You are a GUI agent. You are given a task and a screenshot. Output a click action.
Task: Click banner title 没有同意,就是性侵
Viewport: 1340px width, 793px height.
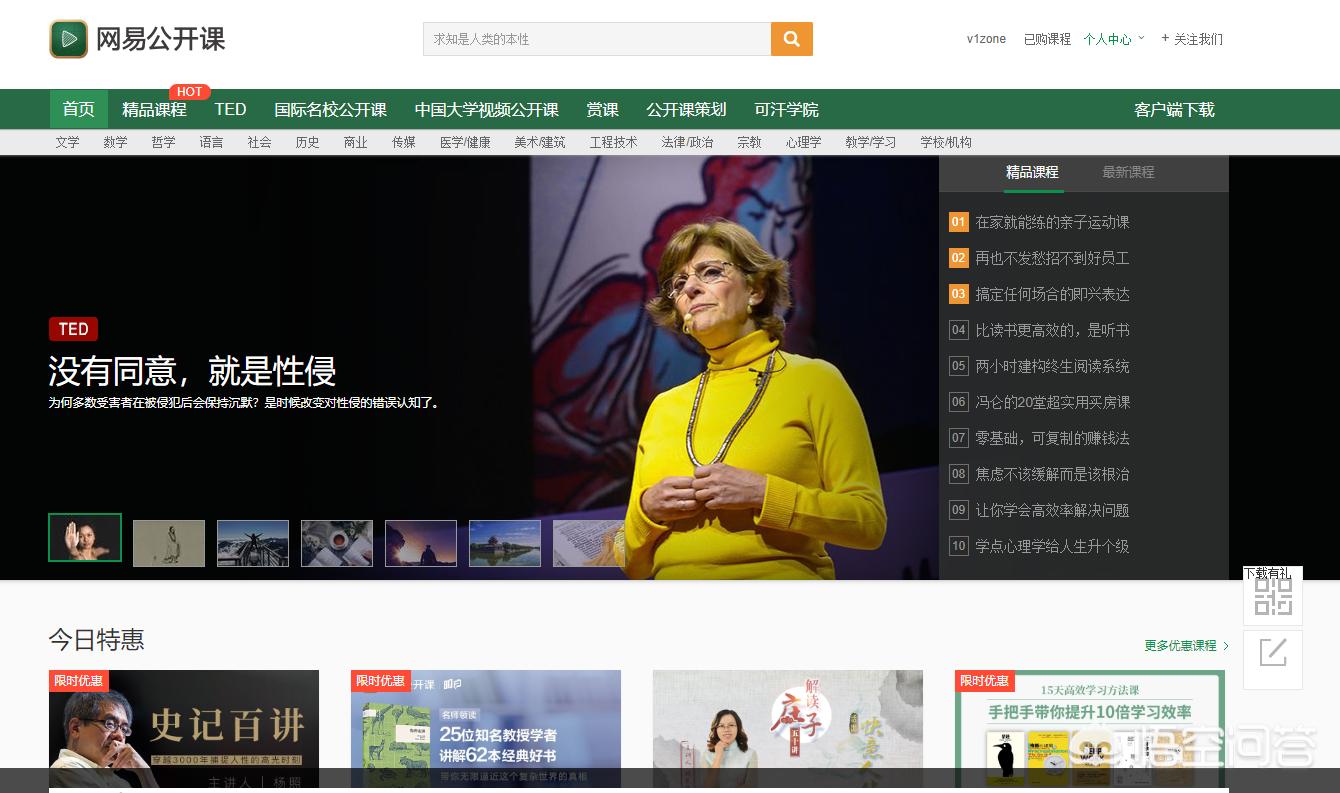192,370
